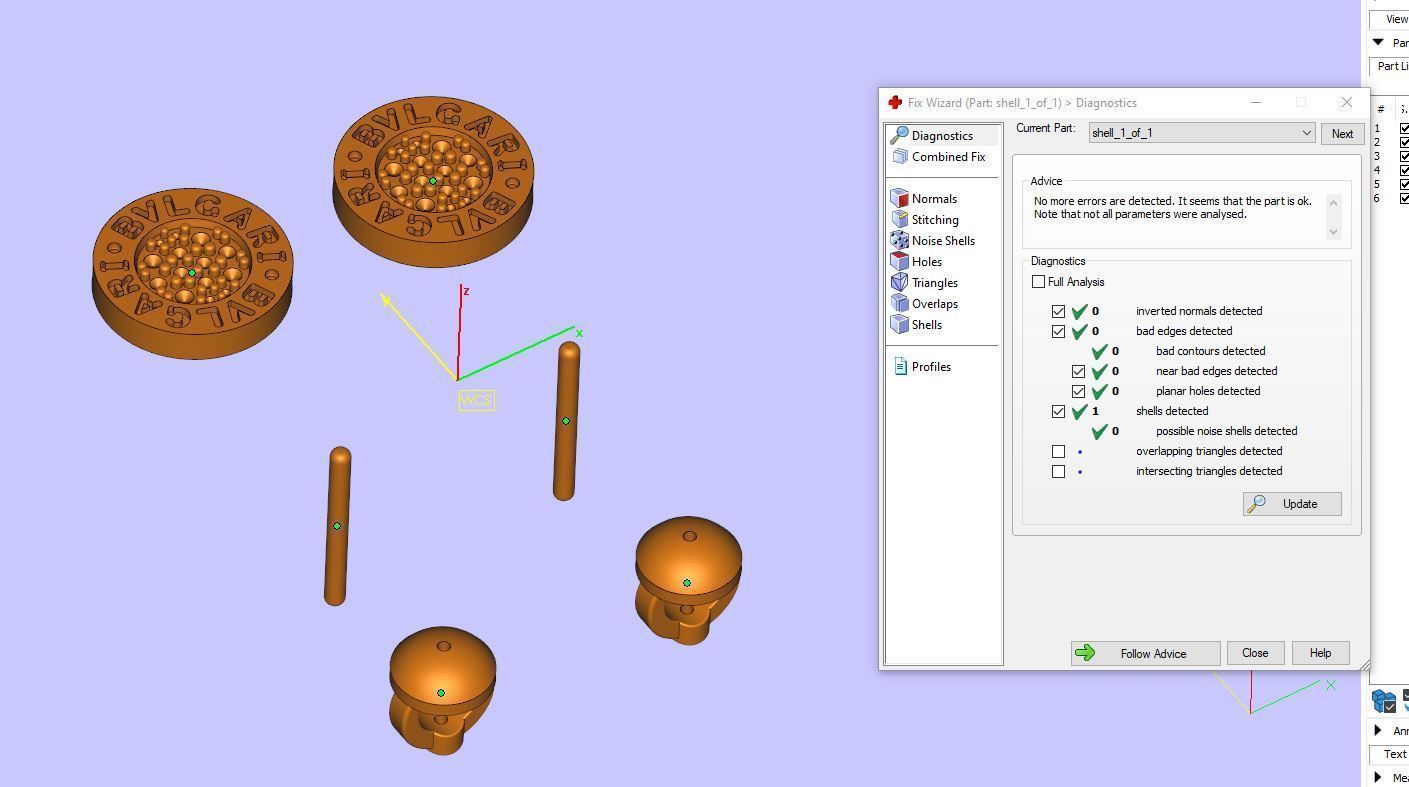The width and height of the screenshot is (1409, 787).
Task: Uncheck planar holes detected checkbox
Action: pos(1078,391)
